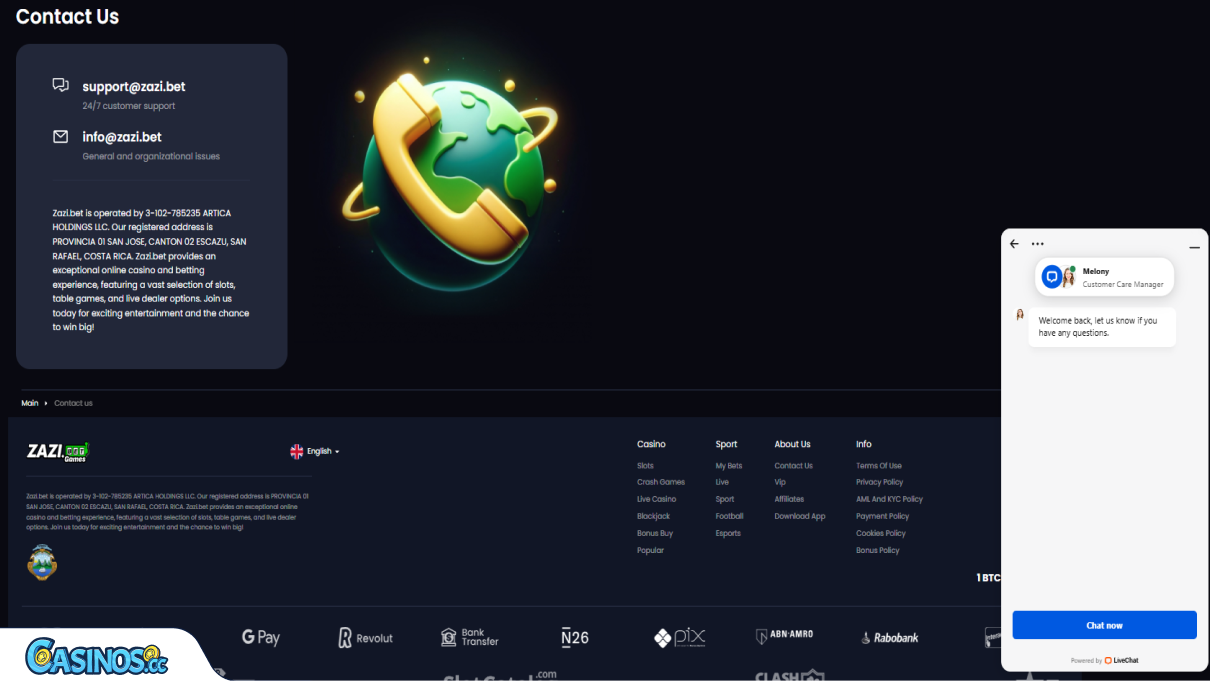Open Contact Us footer link
Screen dimensions: 1210x681
pos(794,466)
